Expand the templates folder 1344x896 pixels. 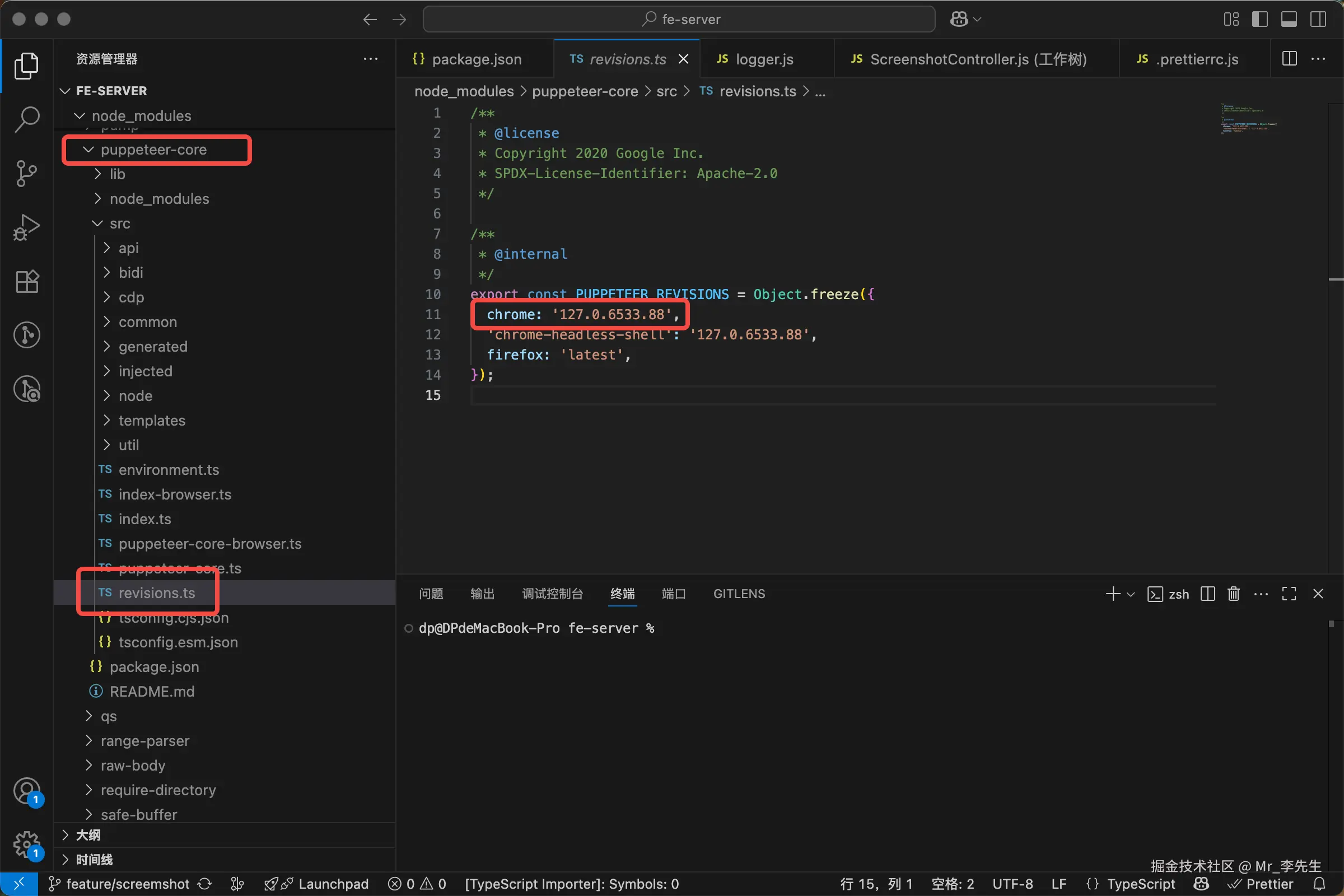151,421
